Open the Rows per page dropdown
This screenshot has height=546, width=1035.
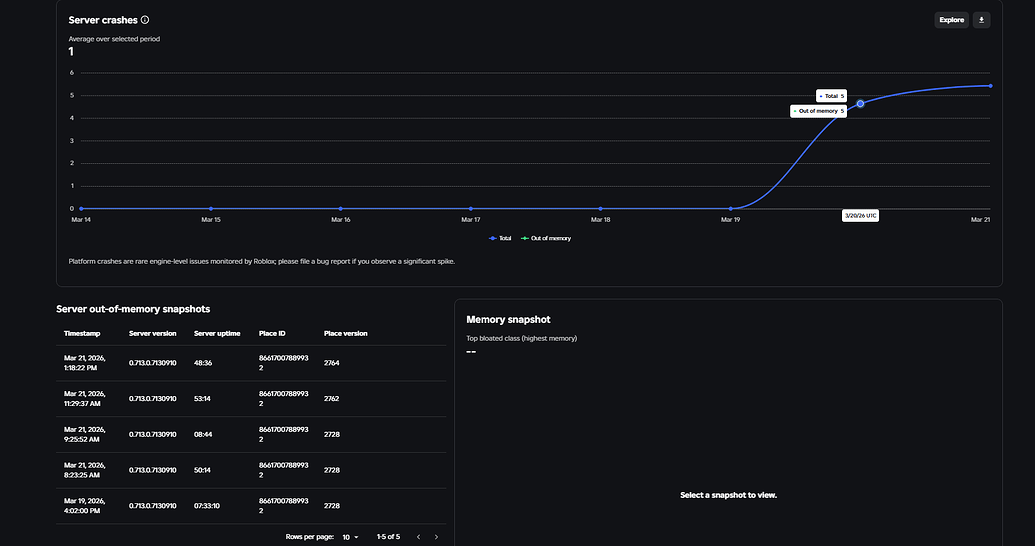point(350,537)
